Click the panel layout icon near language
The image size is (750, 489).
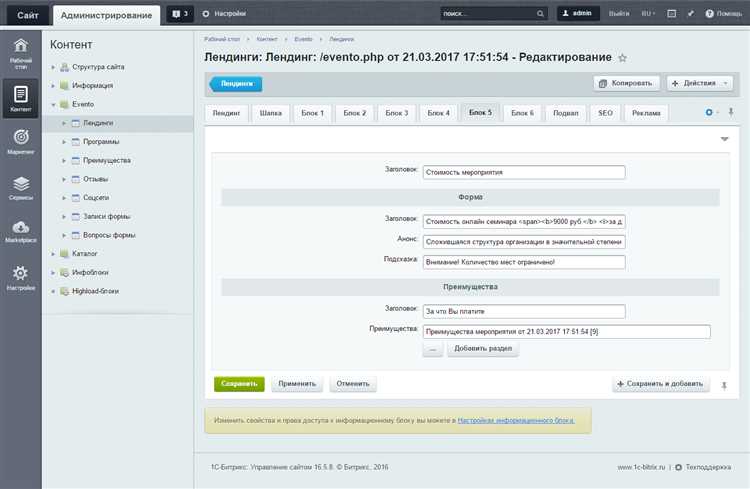pos(672,14)
